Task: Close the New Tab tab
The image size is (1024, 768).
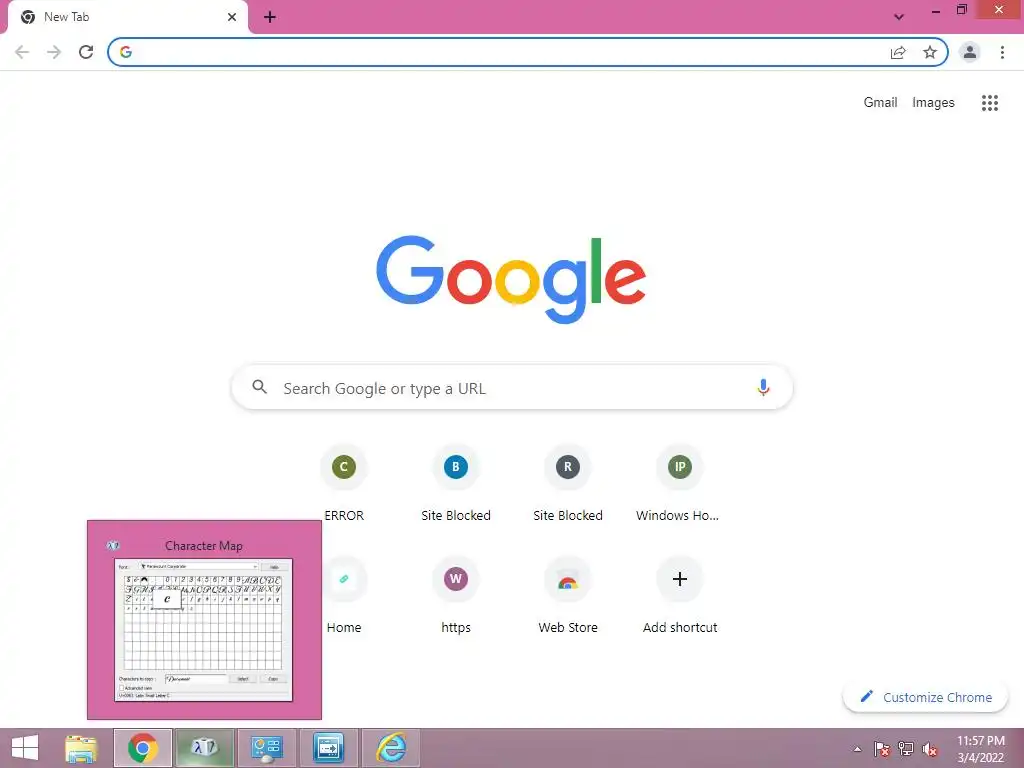Action: (x=232, y=17)
